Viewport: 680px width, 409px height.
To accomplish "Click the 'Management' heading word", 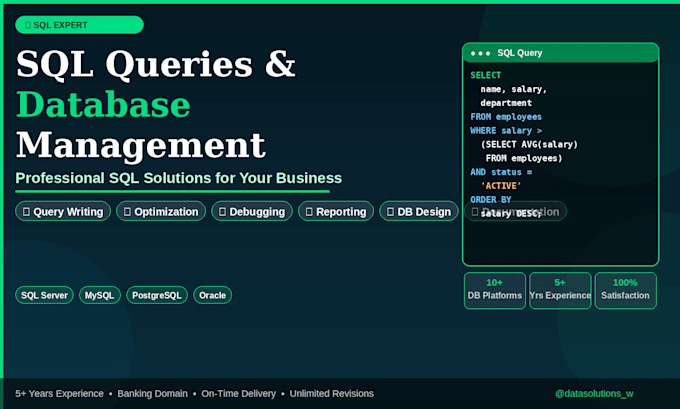I will tap(141, 146).
